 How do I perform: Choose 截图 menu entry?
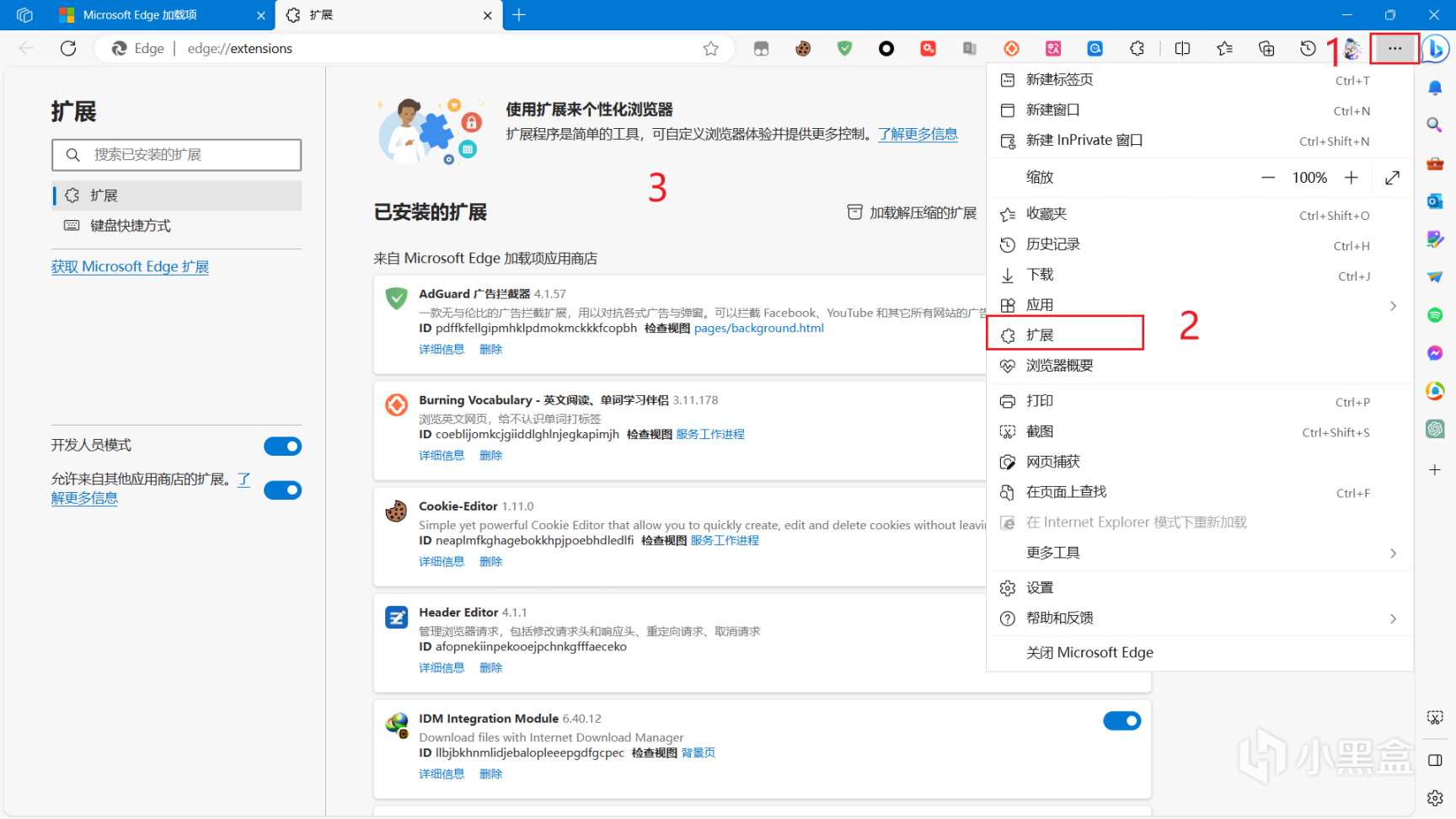(1199, 431)
